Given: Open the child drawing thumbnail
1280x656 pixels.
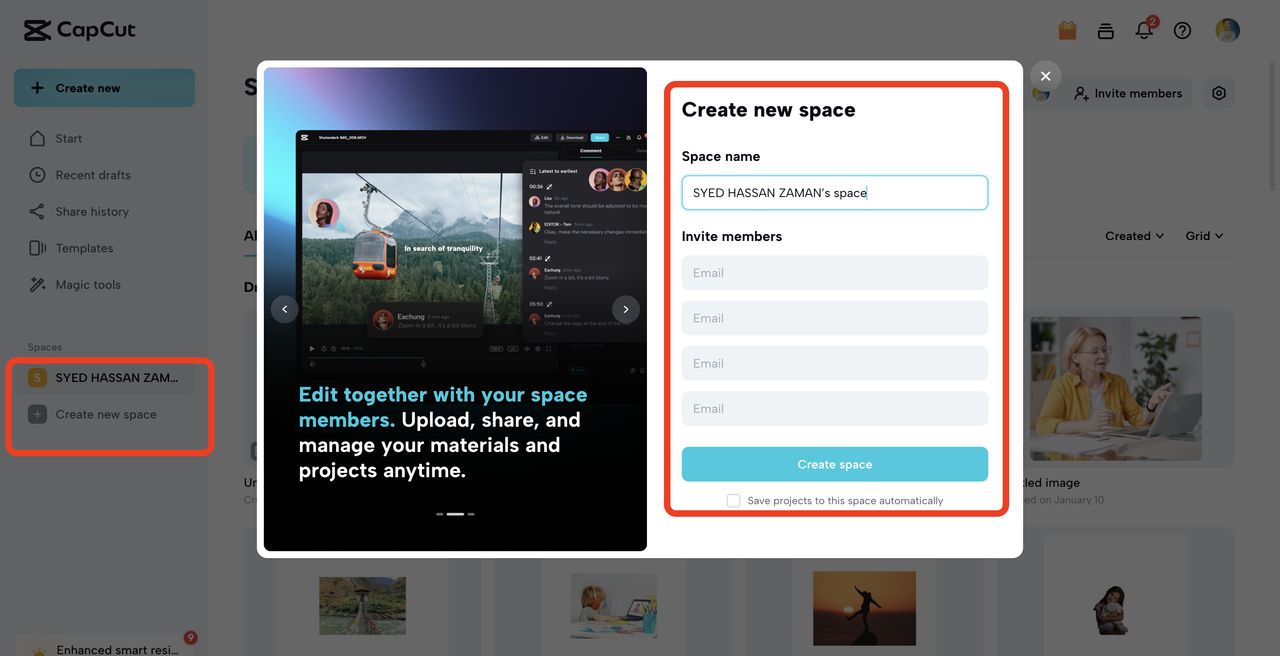Looking at the screenshot, I should 613,606.
